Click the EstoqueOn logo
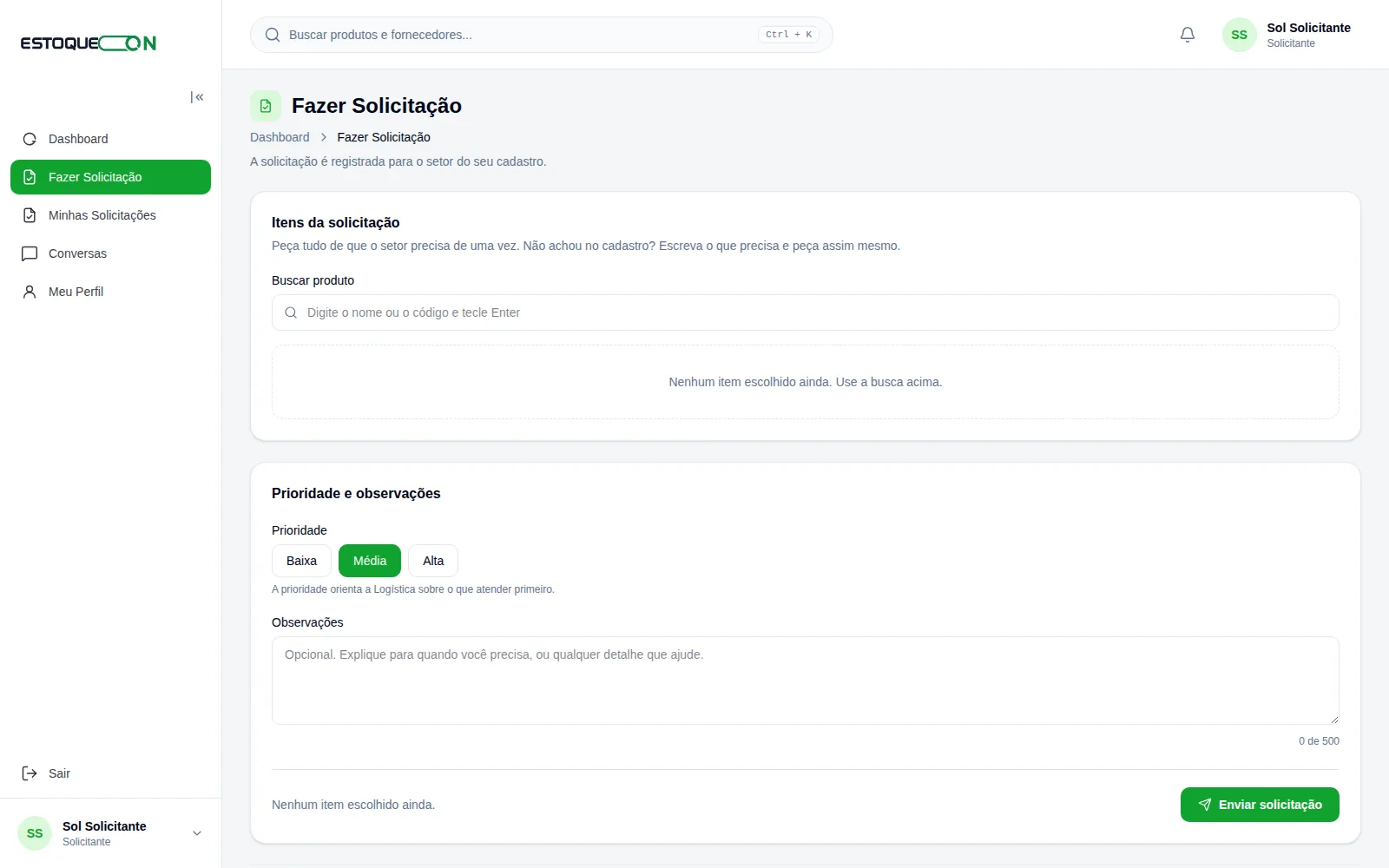 point(89,43)
